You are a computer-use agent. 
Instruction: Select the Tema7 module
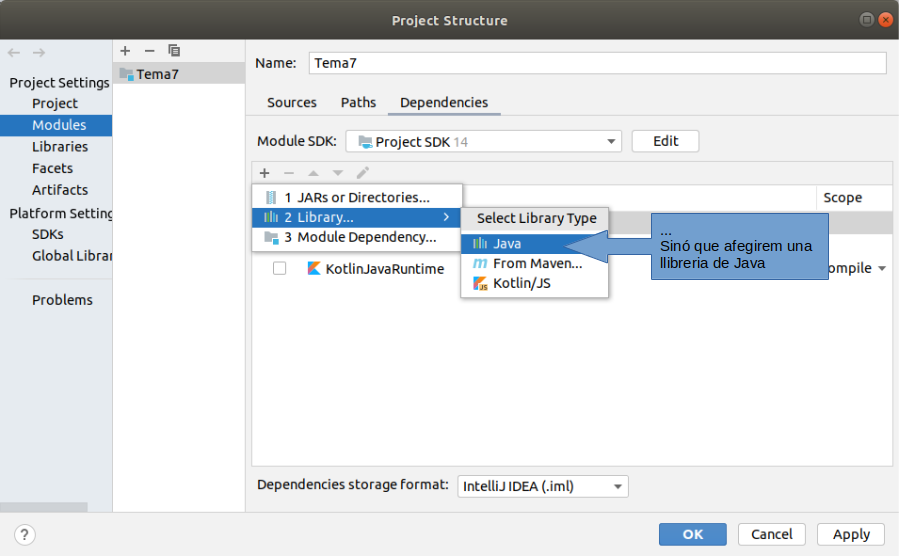pyautogui.click(x=179, y=74)
